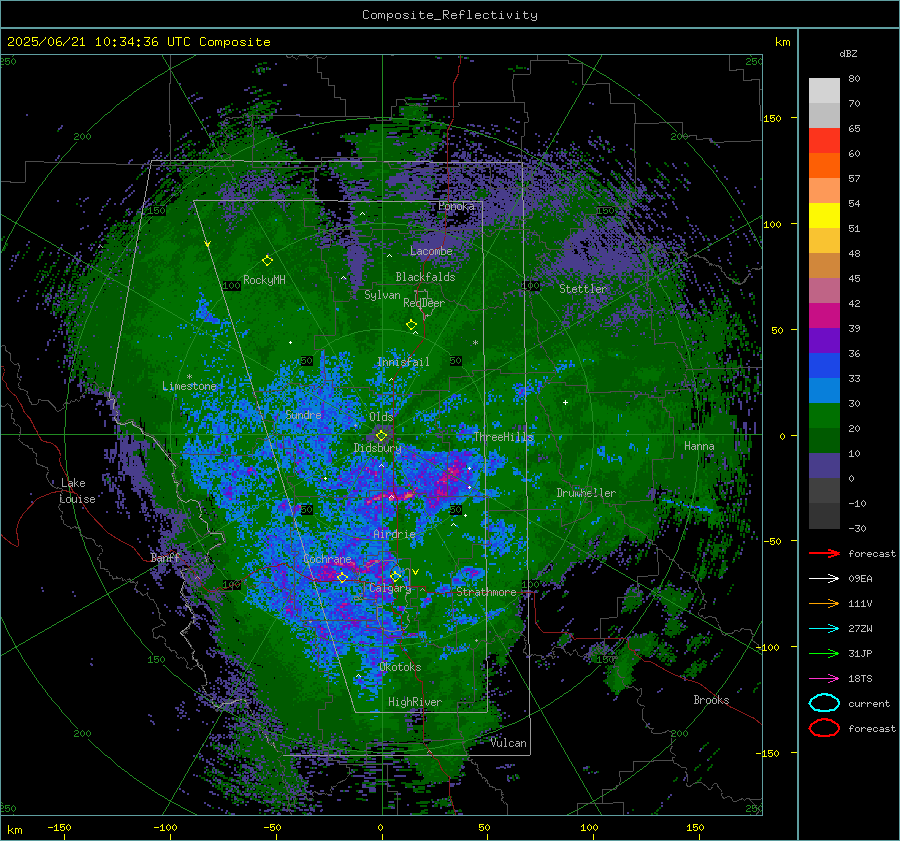The width and height of the screenshot is (900, 841).
Task: Click the Vulcan city label
Action: [x=508, y=743]
